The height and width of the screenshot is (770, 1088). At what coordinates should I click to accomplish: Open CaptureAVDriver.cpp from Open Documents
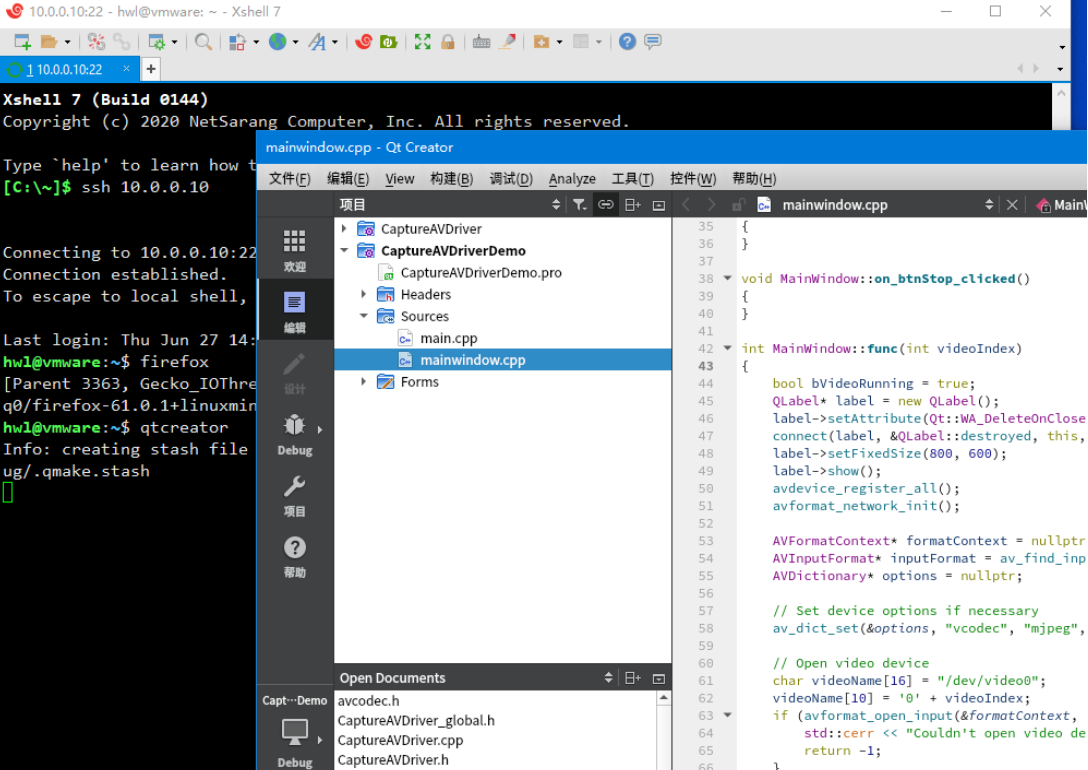(400, 740)
